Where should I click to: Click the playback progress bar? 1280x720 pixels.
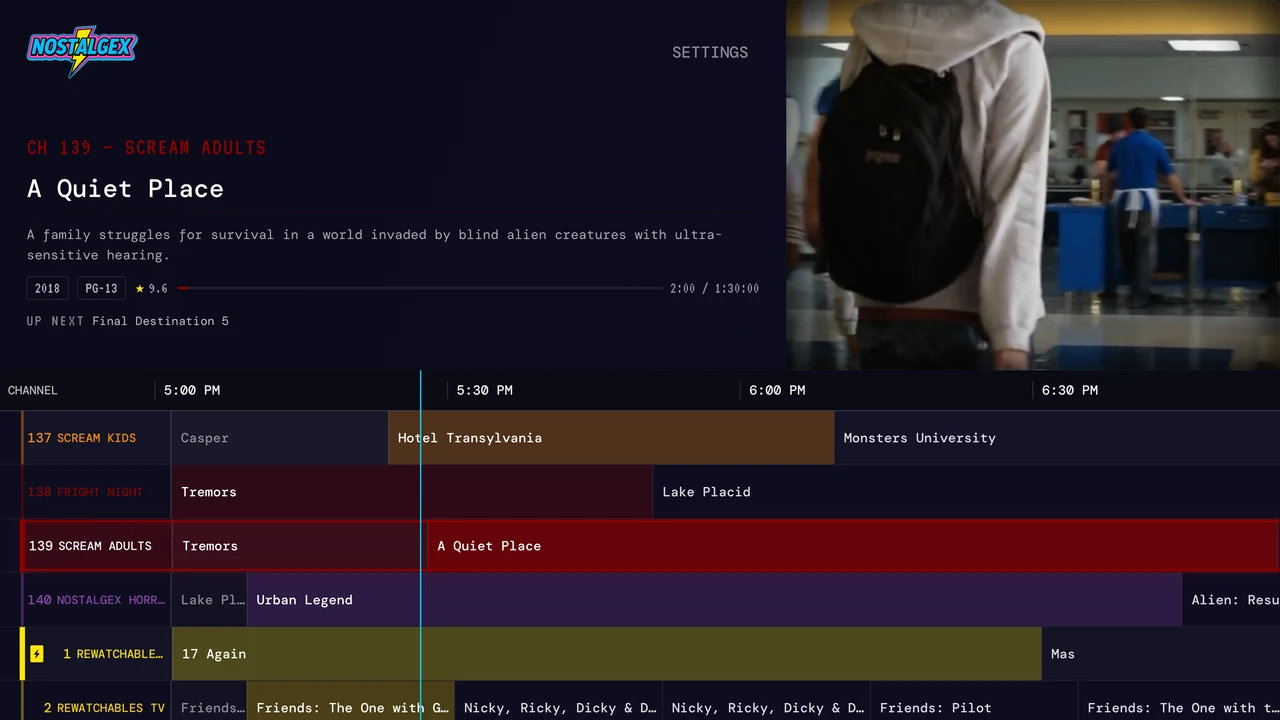(x=420, y=288)
